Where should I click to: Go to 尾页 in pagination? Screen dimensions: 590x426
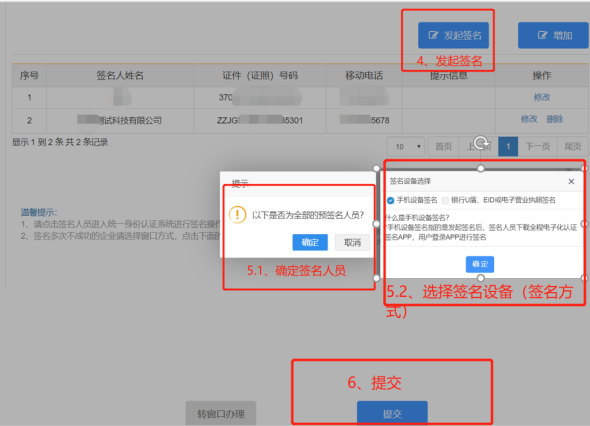coord(573,146)
